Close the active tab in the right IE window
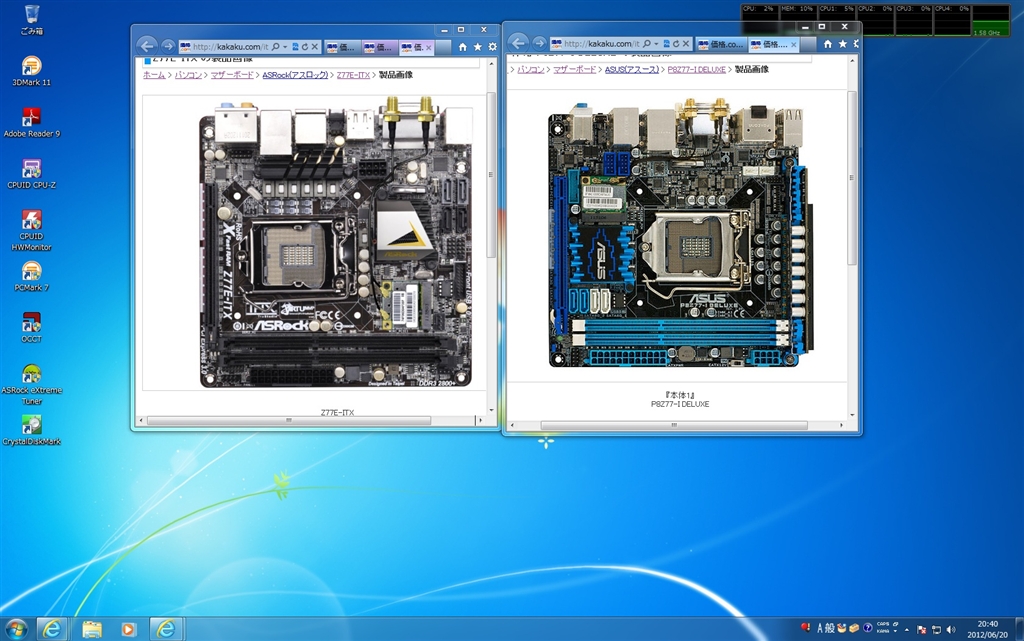Image resolution: width=1024 pixels, height=641 pixels. (793, 44)
